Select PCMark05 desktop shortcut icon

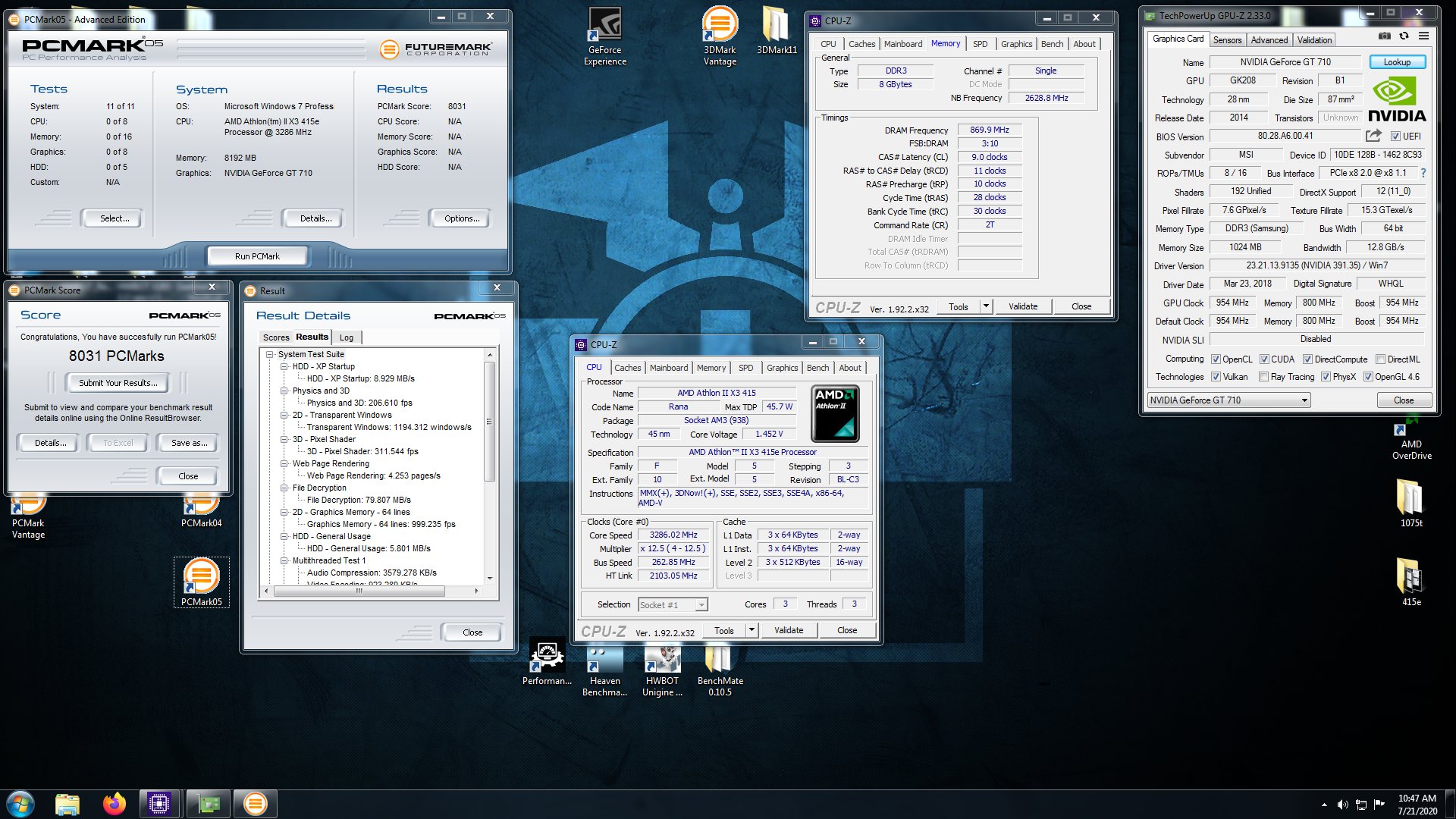[202, 582]
